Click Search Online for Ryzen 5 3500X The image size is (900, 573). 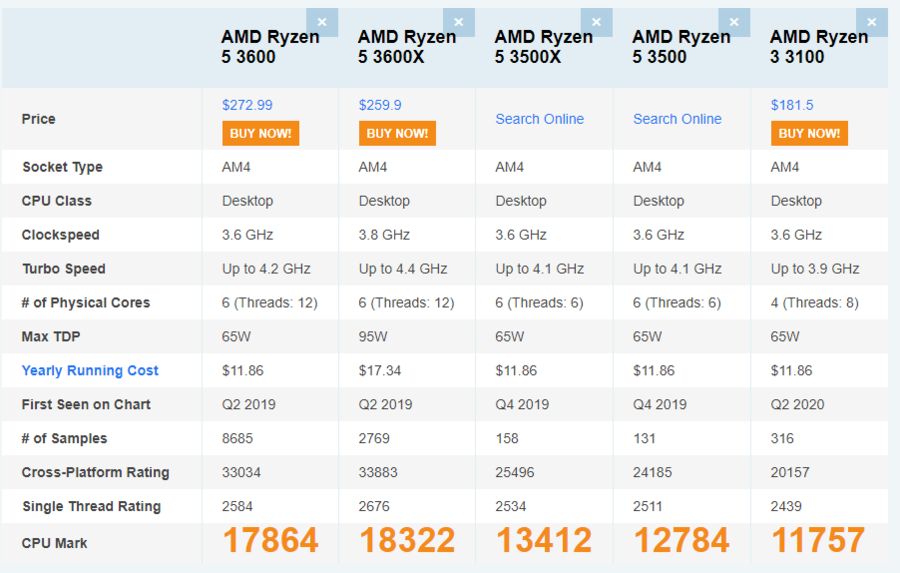539,119
